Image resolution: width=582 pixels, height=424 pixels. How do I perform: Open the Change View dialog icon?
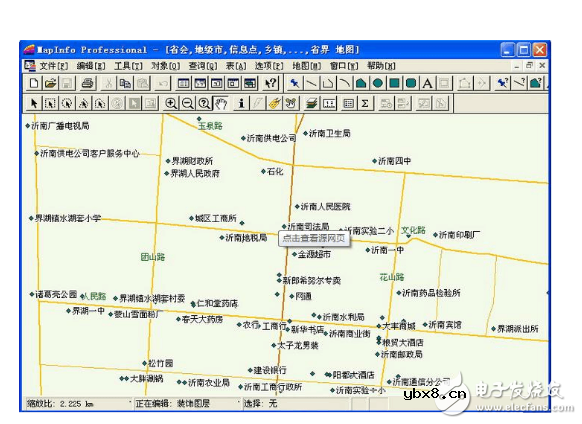click(x=204, y=104)
